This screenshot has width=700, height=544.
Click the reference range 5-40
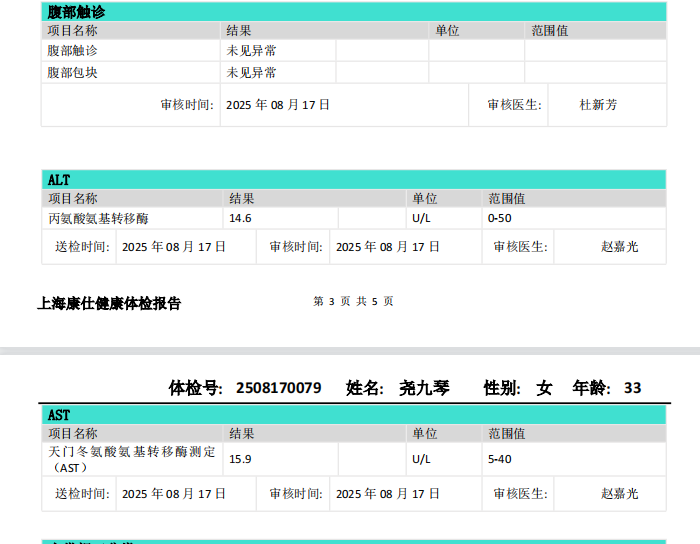(500, 460)
